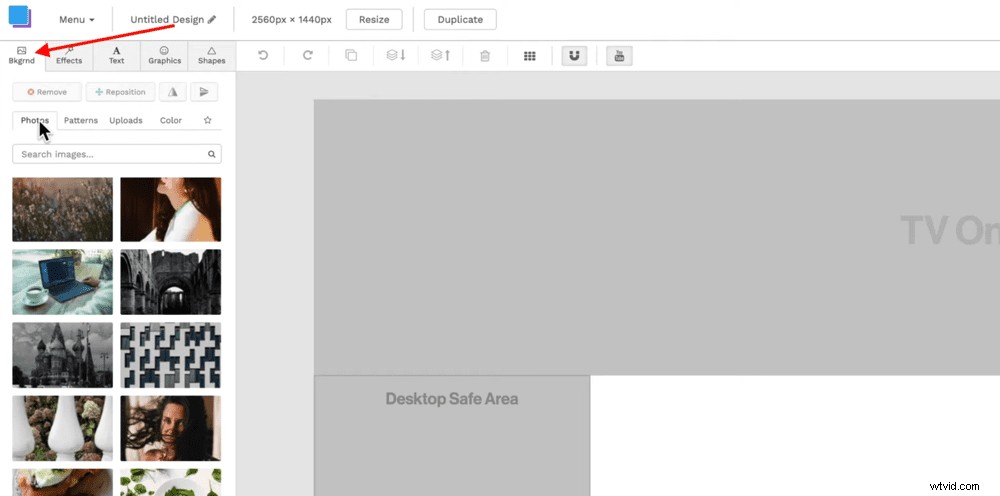Screen dimensions: 1000x496
Task: Switch to the Bkgrnd tab
Action: tap(22, 55)
